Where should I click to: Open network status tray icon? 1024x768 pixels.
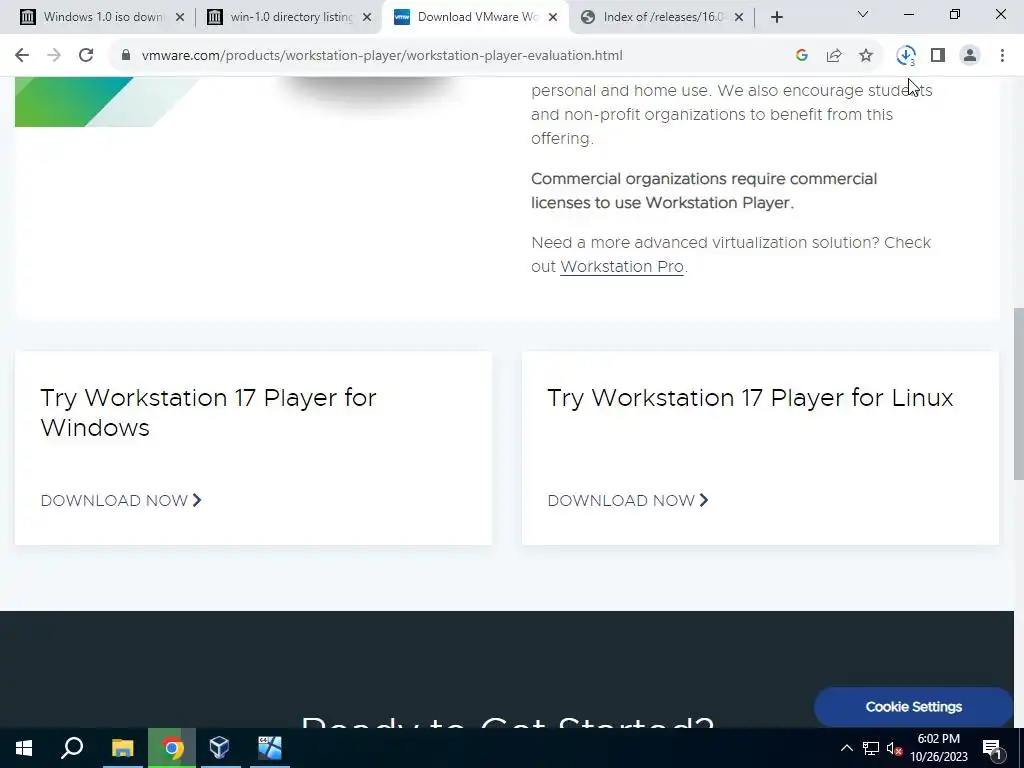point(871,748)
